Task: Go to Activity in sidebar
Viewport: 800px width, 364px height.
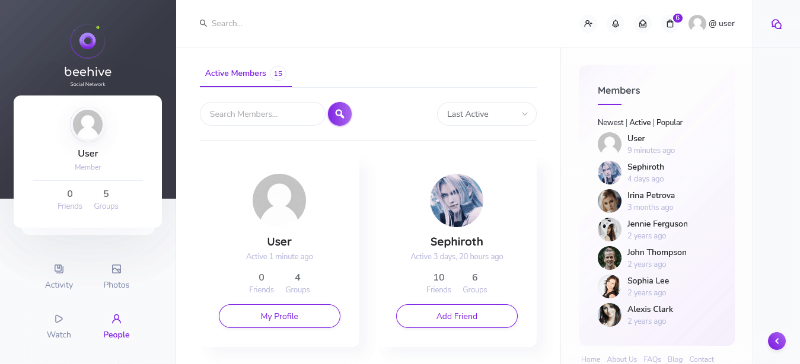Action: click(59, 277)
